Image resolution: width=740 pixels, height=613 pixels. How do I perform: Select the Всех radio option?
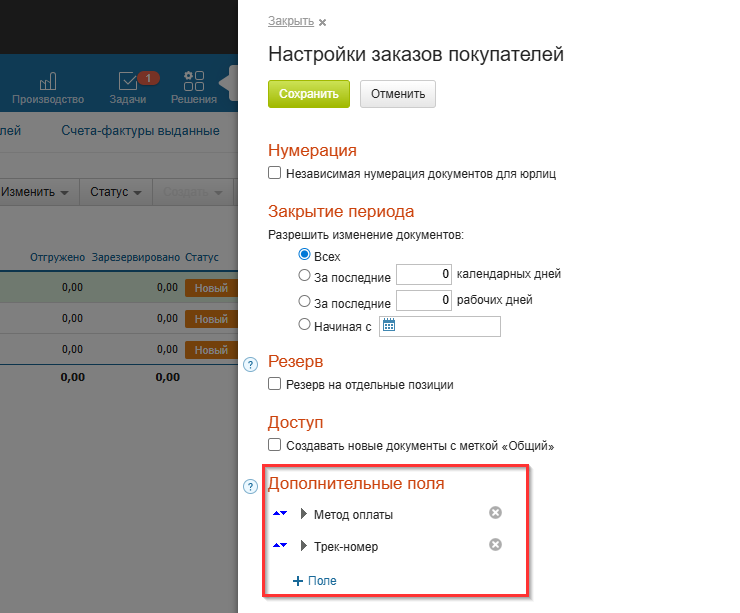[304, 254]
